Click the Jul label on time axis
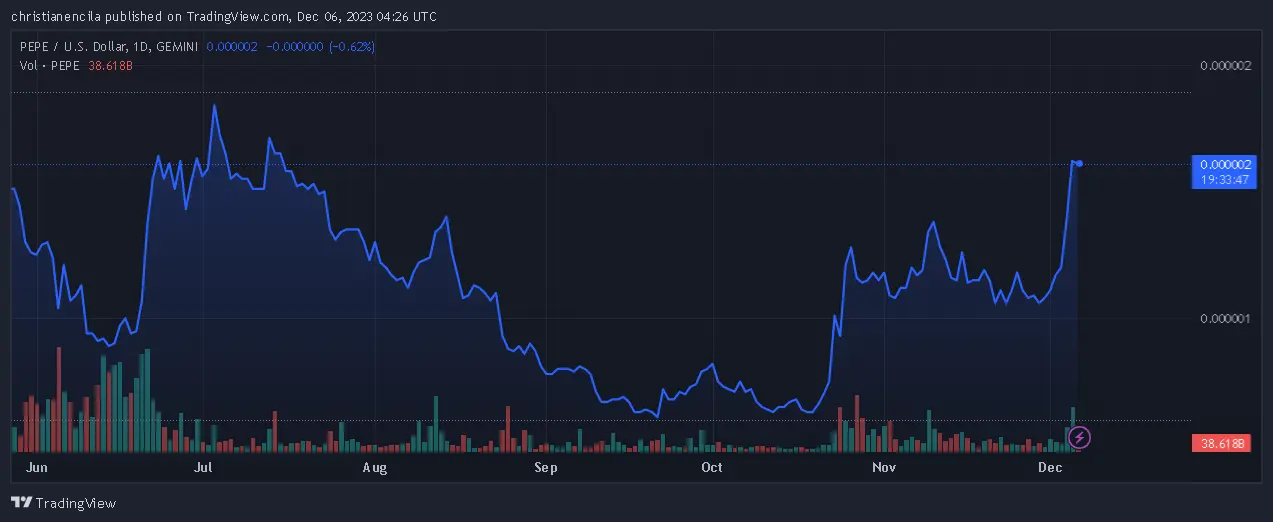1273x522 pixels. point(203,467)
